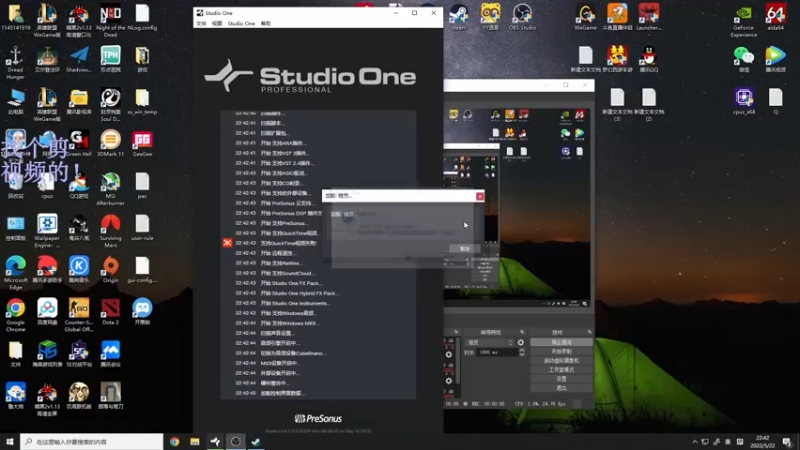Open the Dota 2 desktop shortcut
This screenshot has height=450, width=800.
point(110,311)
